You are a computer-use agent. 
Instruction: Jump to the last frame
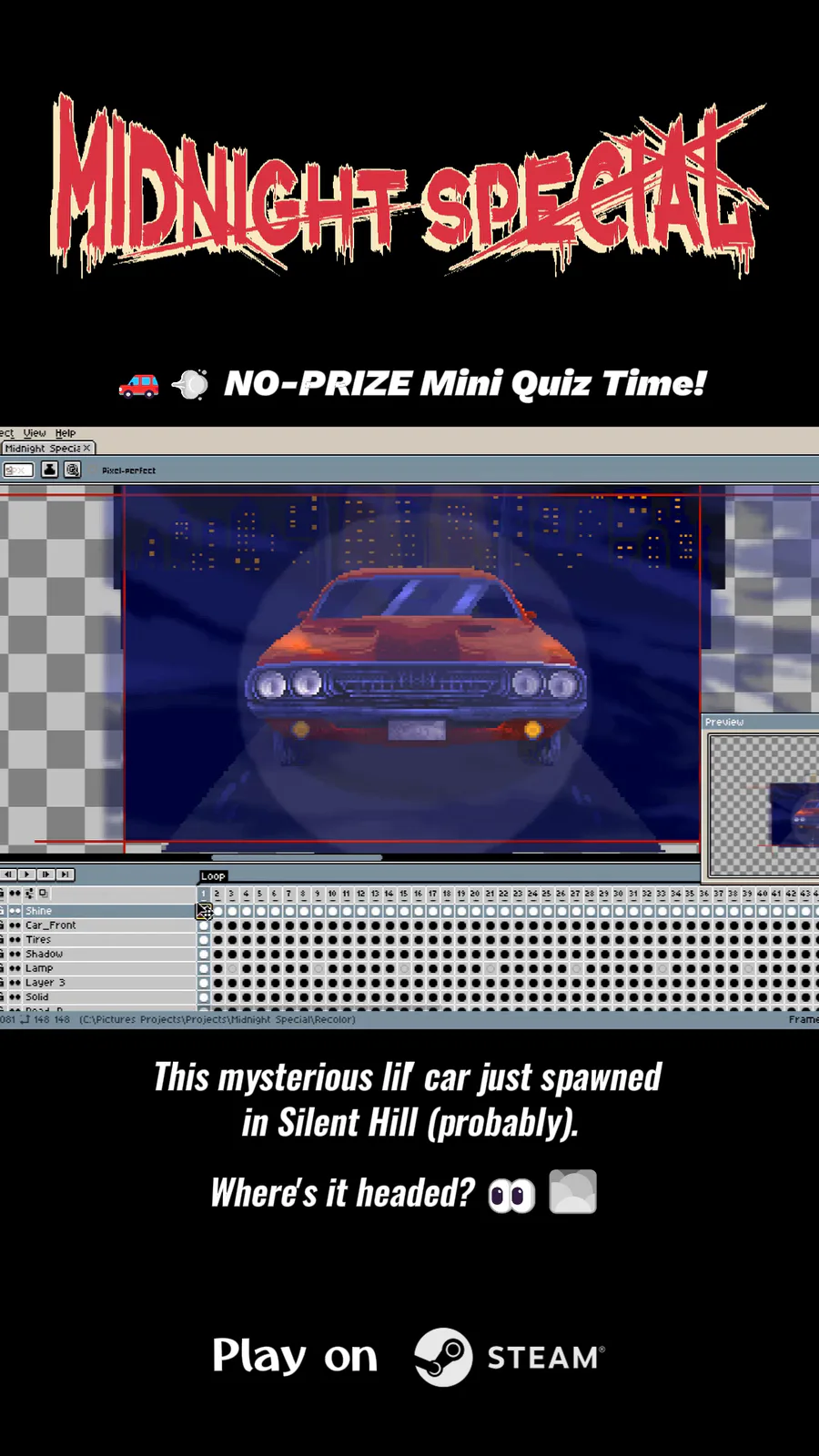coord(65,875)
